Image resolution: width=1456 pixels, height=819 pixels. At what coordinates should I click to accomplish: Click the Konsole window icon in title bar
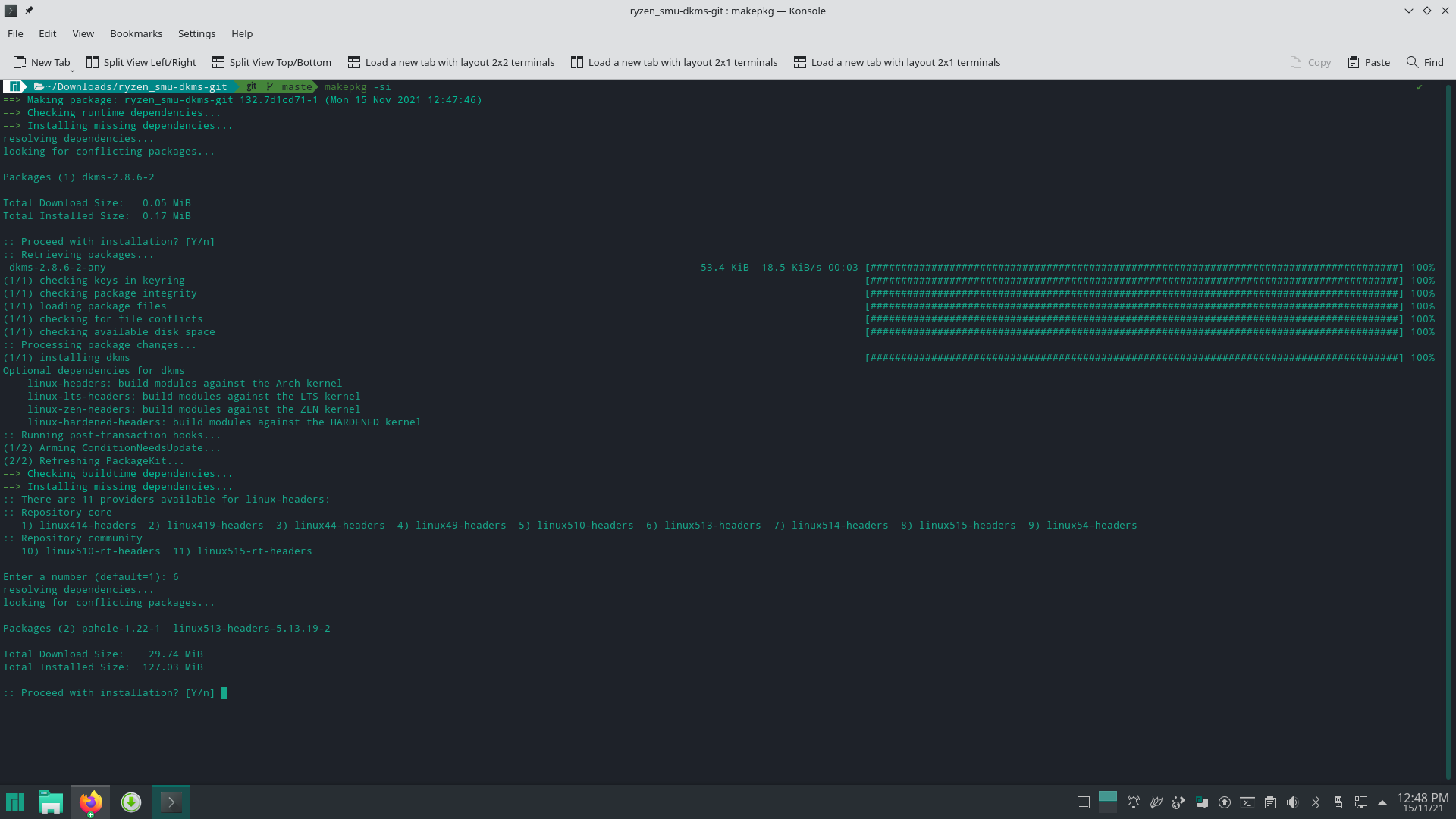(x=11, y=11)
